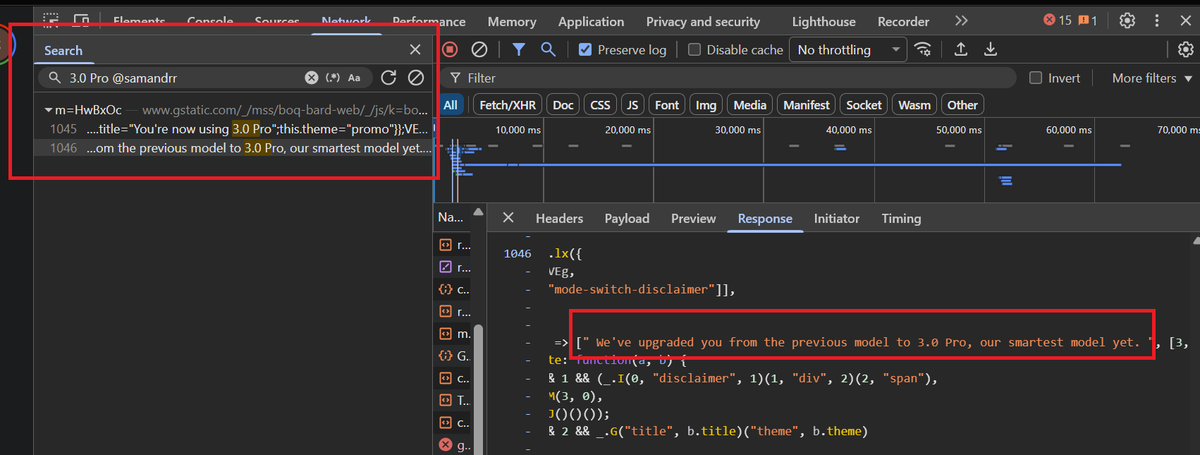Switch to the Payload tab
This screenshot has height=455, width=1200.
pyautogui.click(x=627, y=218)
